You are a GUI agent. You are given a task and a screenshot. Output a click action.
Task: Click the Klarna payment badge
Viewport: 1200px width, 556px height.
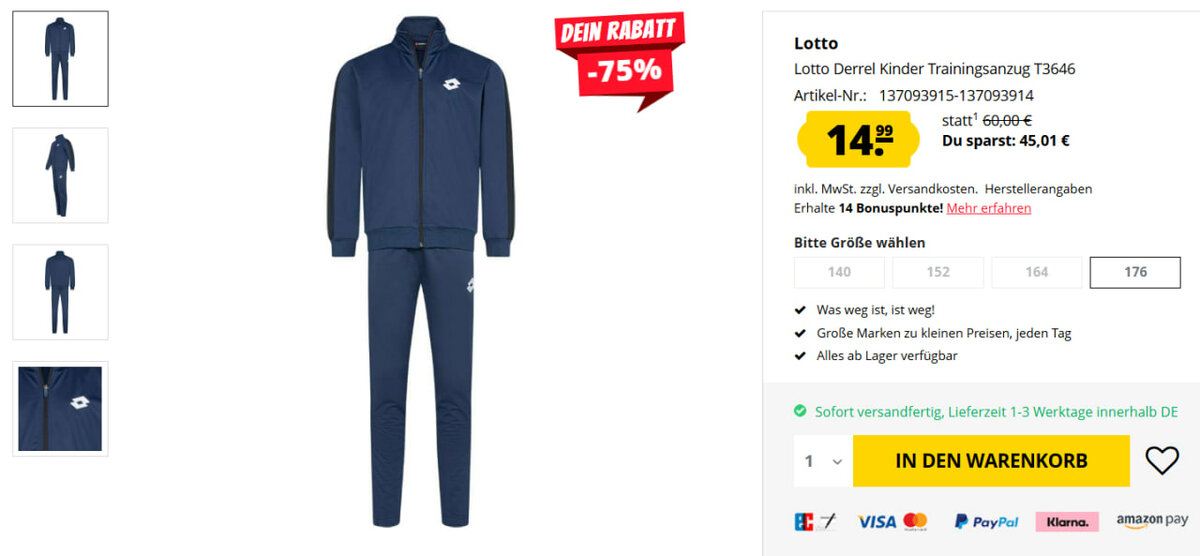pyautogui.click(x=1067, y=521)
